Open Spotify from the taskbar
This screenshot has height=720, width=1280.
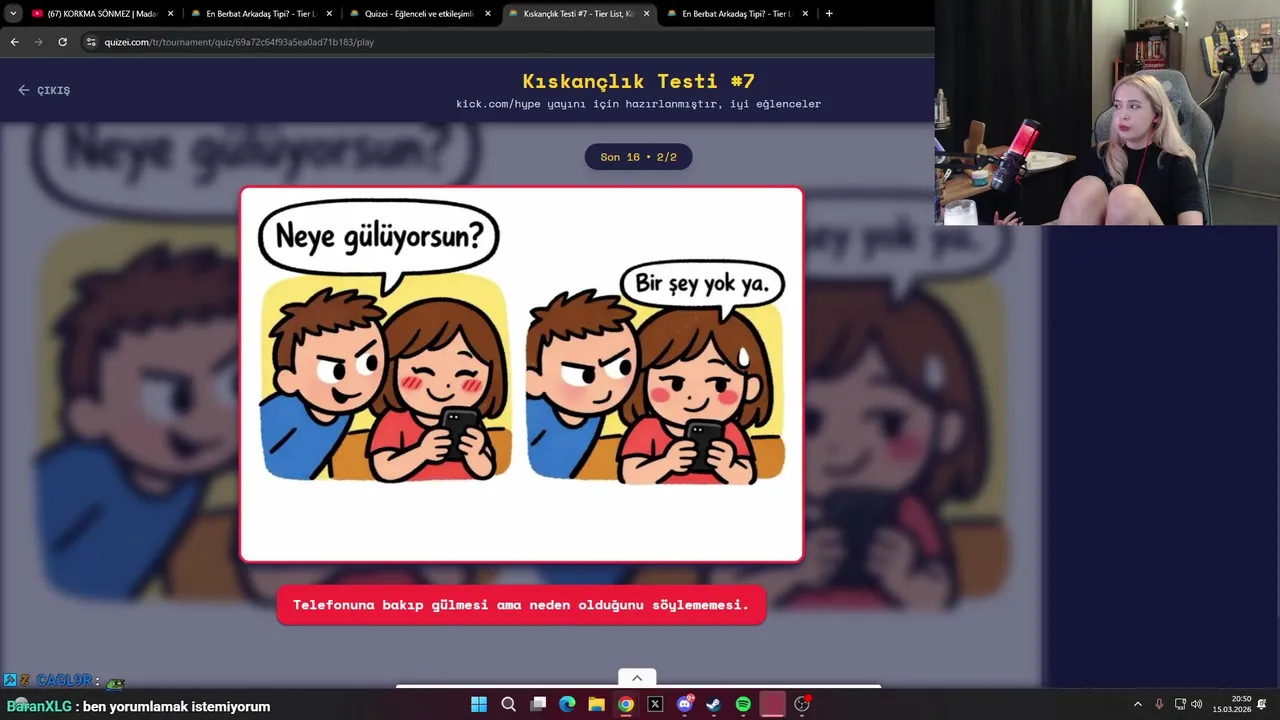(743, 704)
